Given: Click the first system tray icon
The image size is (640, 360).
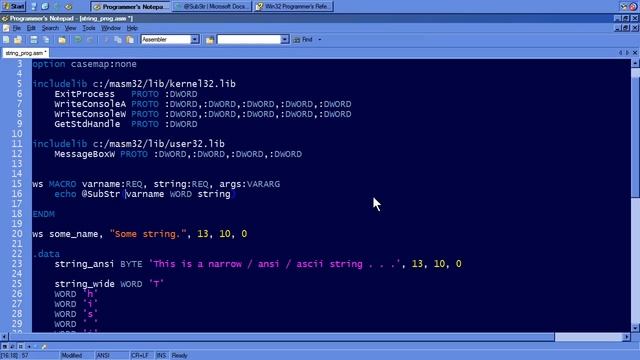Looking at the screenshot, I should pyautogui.click(x=623, y=7).
